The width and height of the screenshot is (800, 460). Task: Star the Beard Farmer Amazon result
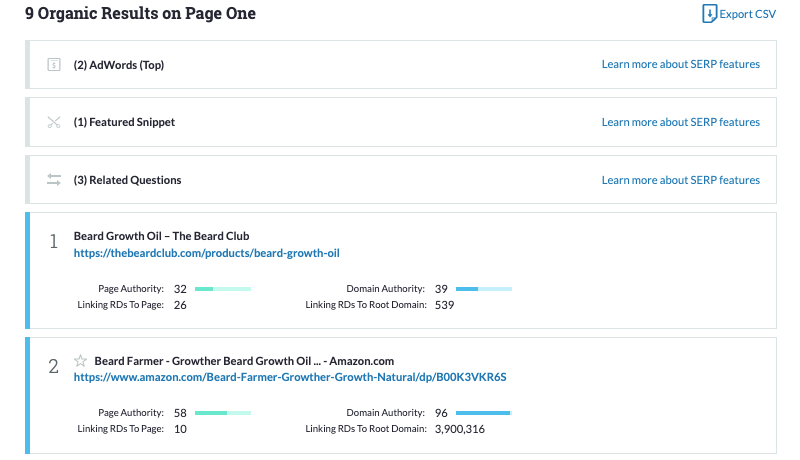81,360
